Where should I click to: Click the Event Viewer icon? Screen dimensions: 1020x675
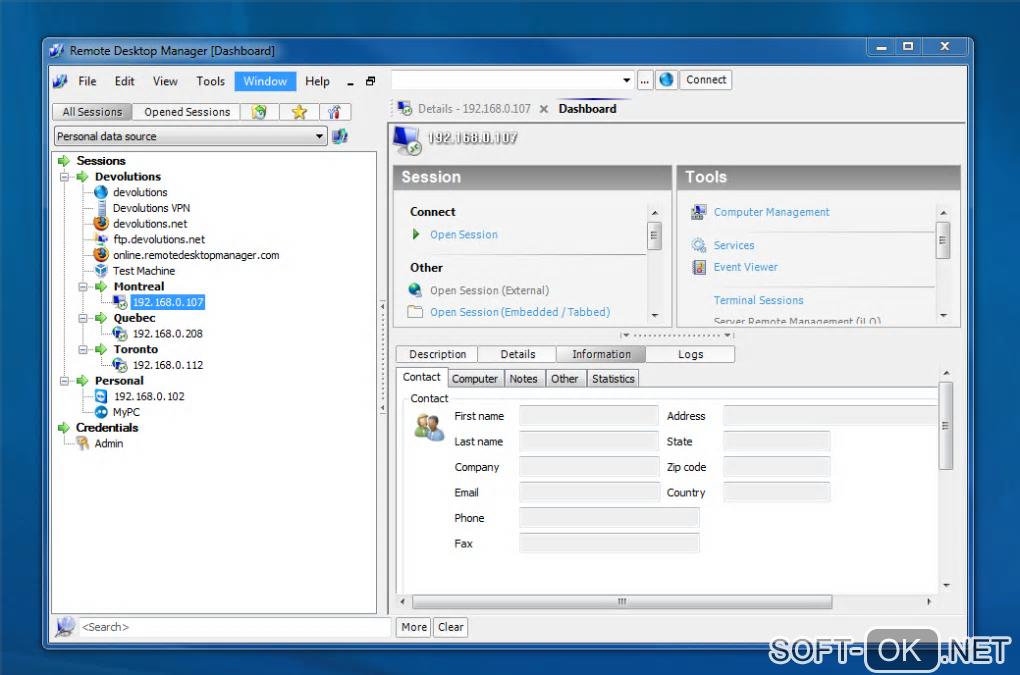pos(699,267)
